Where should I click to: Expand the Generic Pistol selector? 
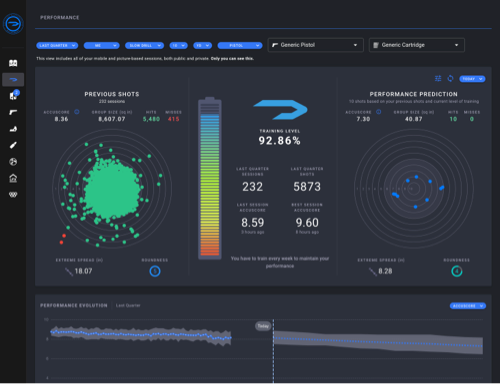315,45
